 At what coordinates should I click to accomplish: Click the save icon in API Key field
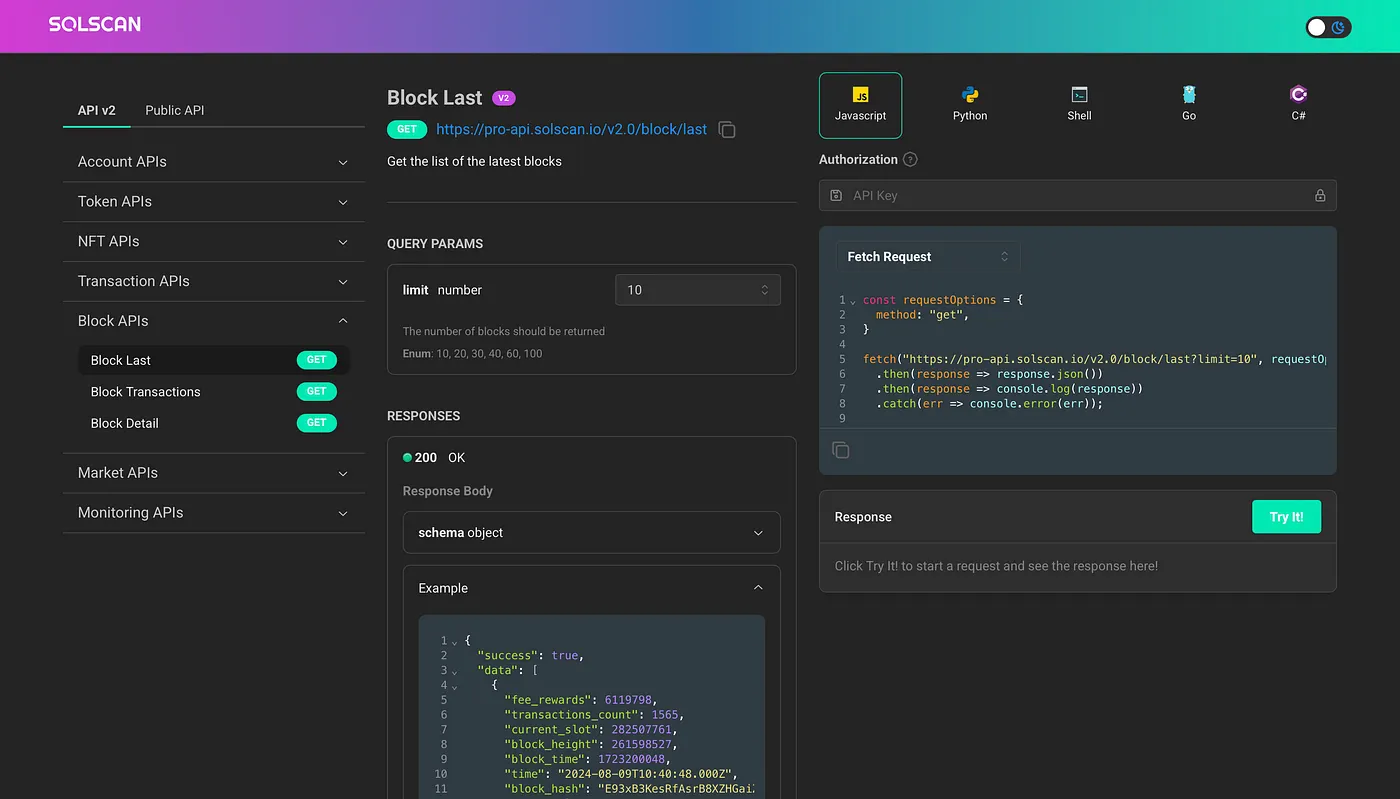pyautogui.click(x=836, y=196)
